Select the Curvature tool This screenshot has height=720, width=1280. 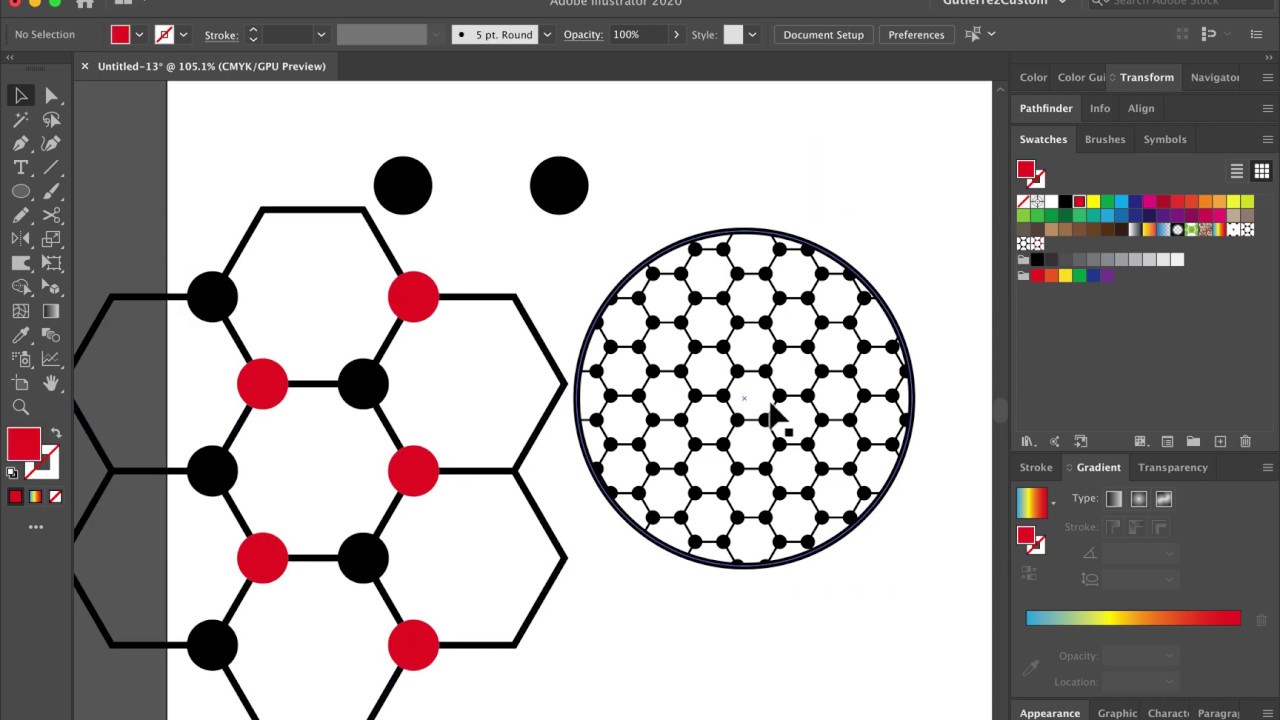tap(51, 144)
